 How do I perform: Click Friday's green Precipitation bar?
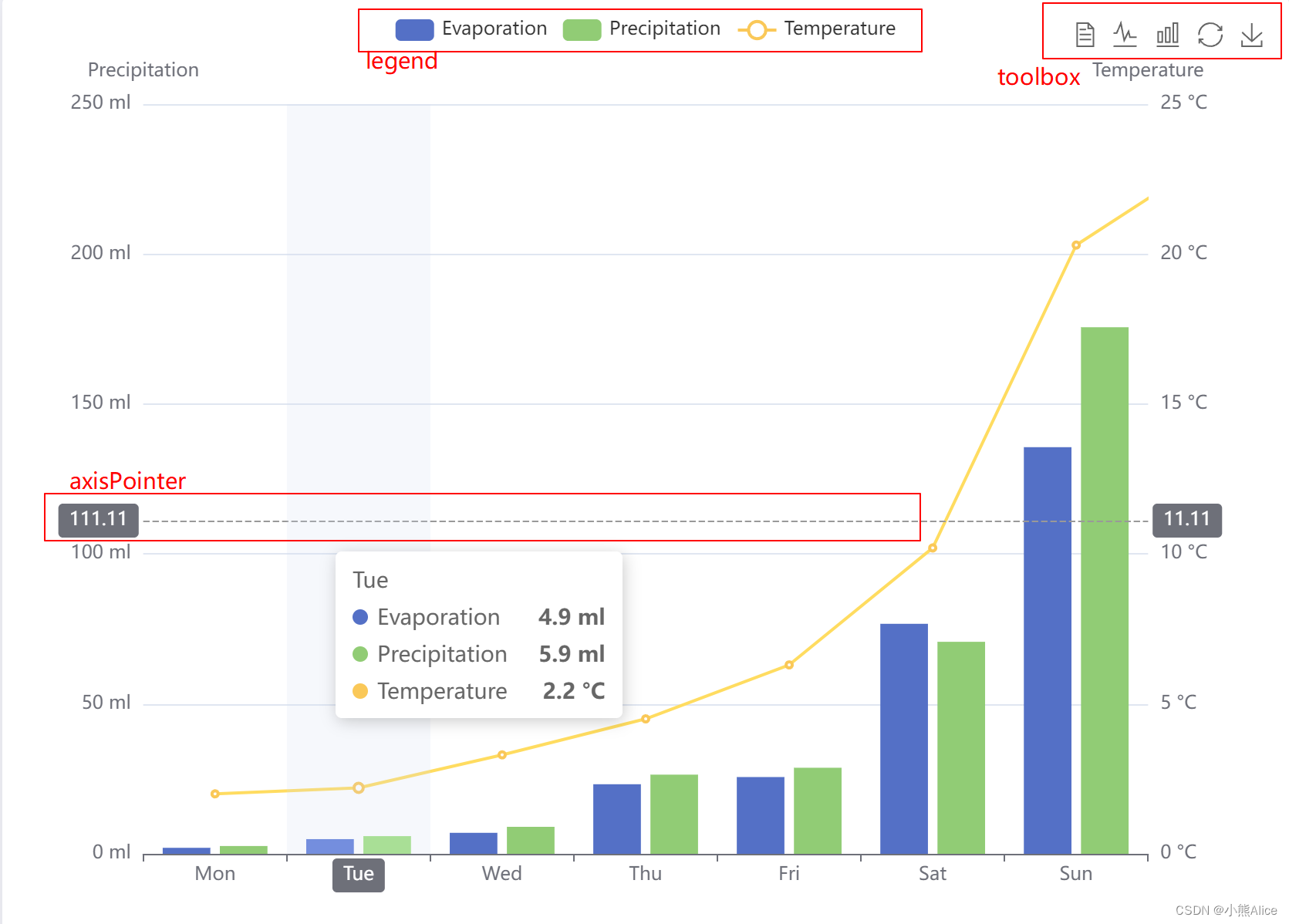(818, 811)
